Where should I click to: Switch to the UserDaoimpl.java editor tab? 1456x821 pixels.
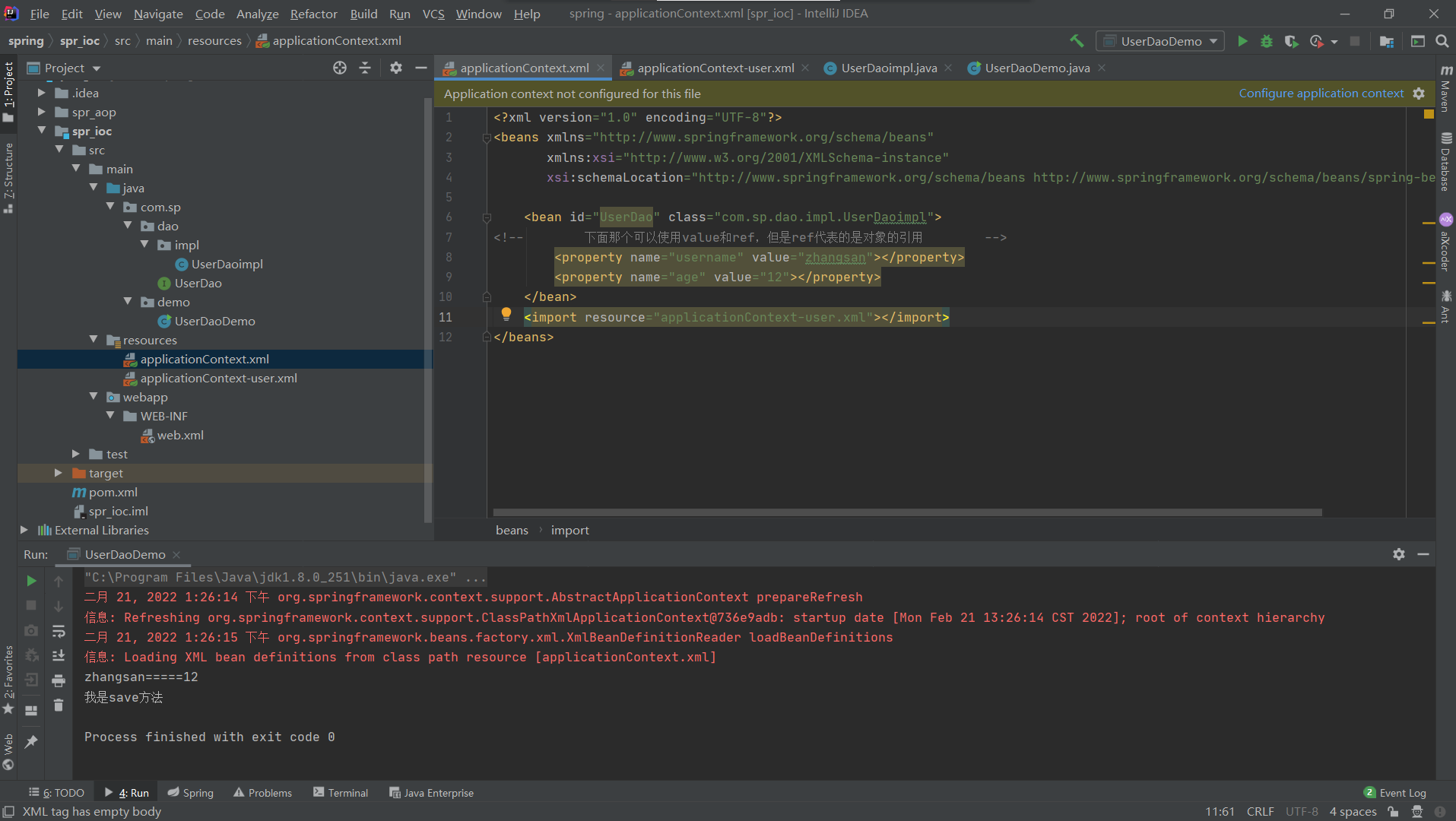click(x=888, y=68)
